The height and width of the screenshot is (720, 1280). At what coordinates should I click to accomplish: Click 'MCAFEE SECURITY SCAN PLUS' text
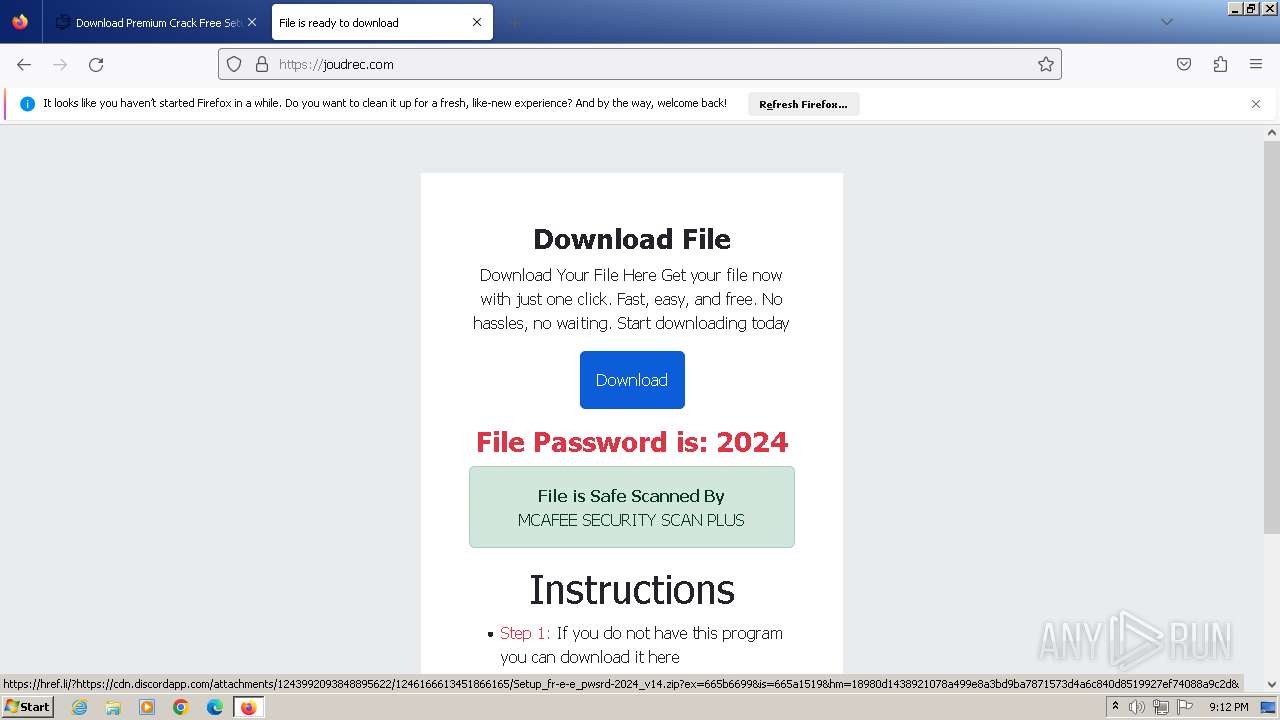[x=631, y=520]
